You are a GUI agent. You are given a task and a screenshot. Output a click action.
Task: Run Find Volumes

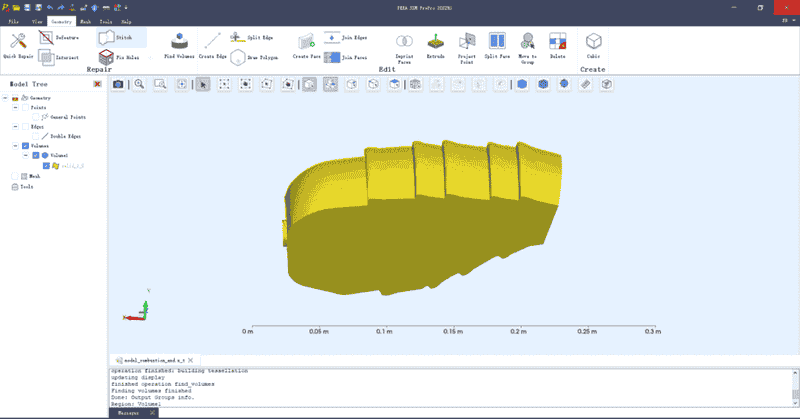click(x=179, y=45)
